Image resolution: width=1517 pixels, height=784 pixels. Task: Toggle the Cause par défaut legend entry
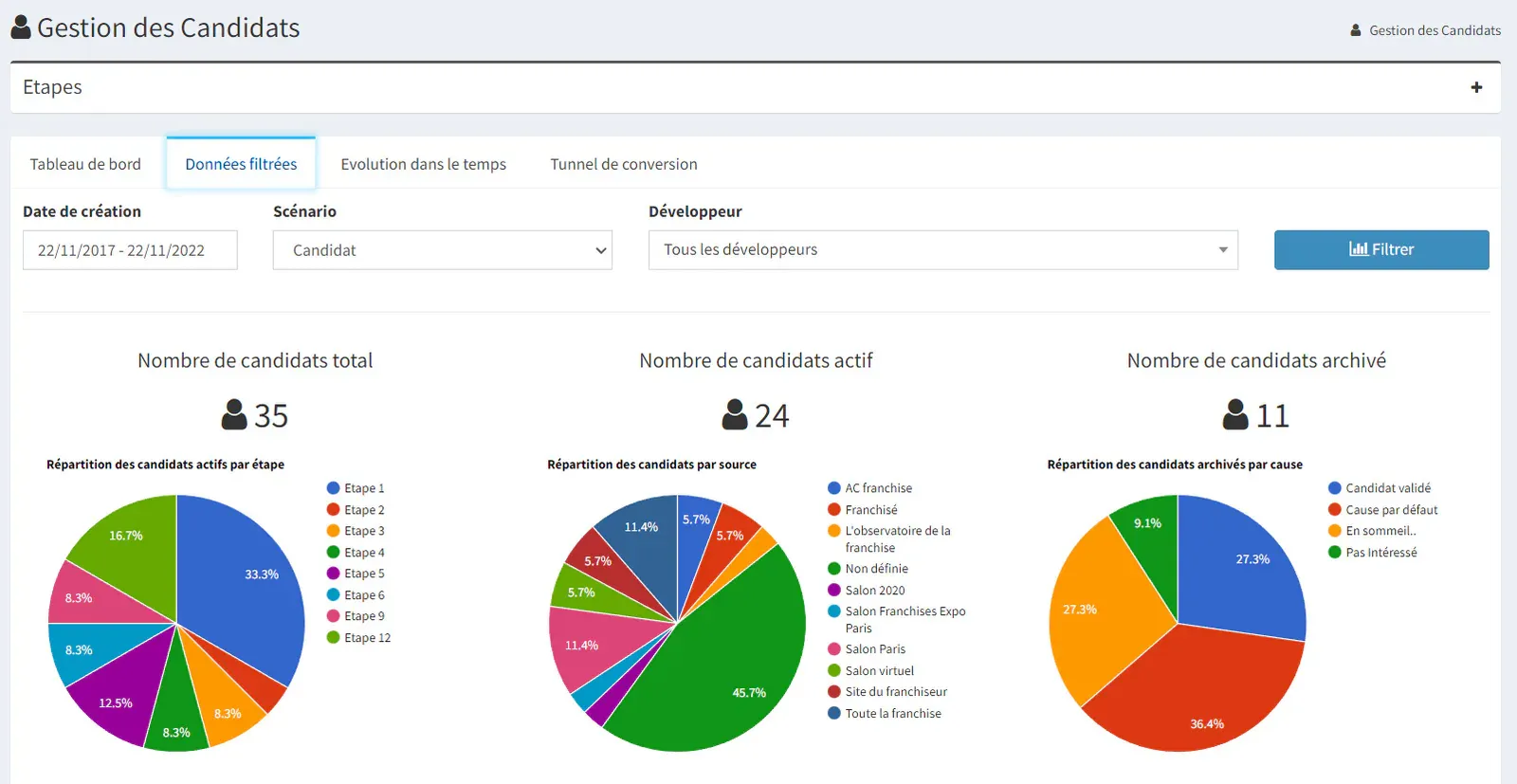coord(1383,510)
